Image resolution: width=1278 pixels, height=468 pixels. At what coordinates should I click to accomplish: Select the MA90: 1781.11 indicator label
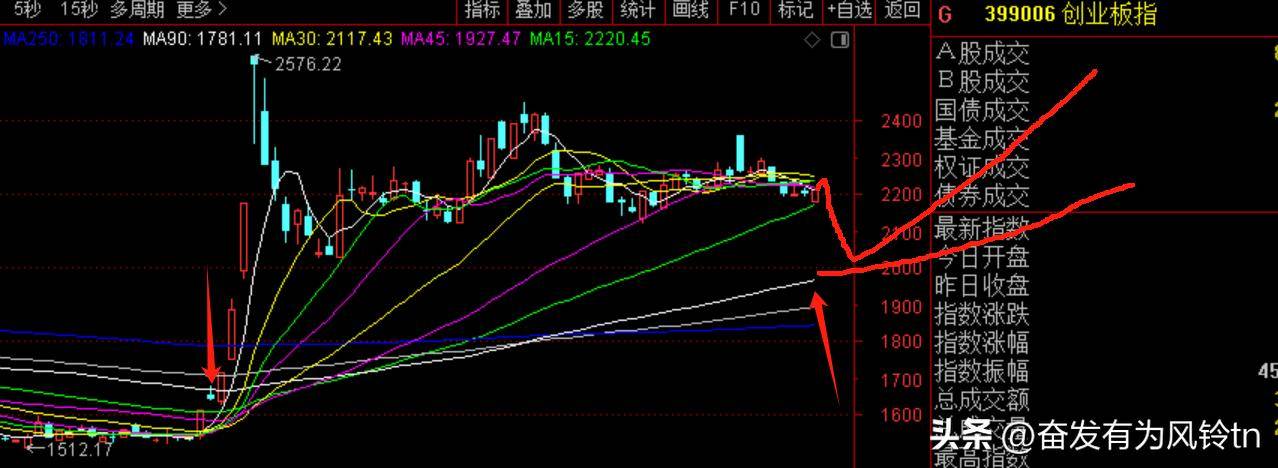(203, 39)
